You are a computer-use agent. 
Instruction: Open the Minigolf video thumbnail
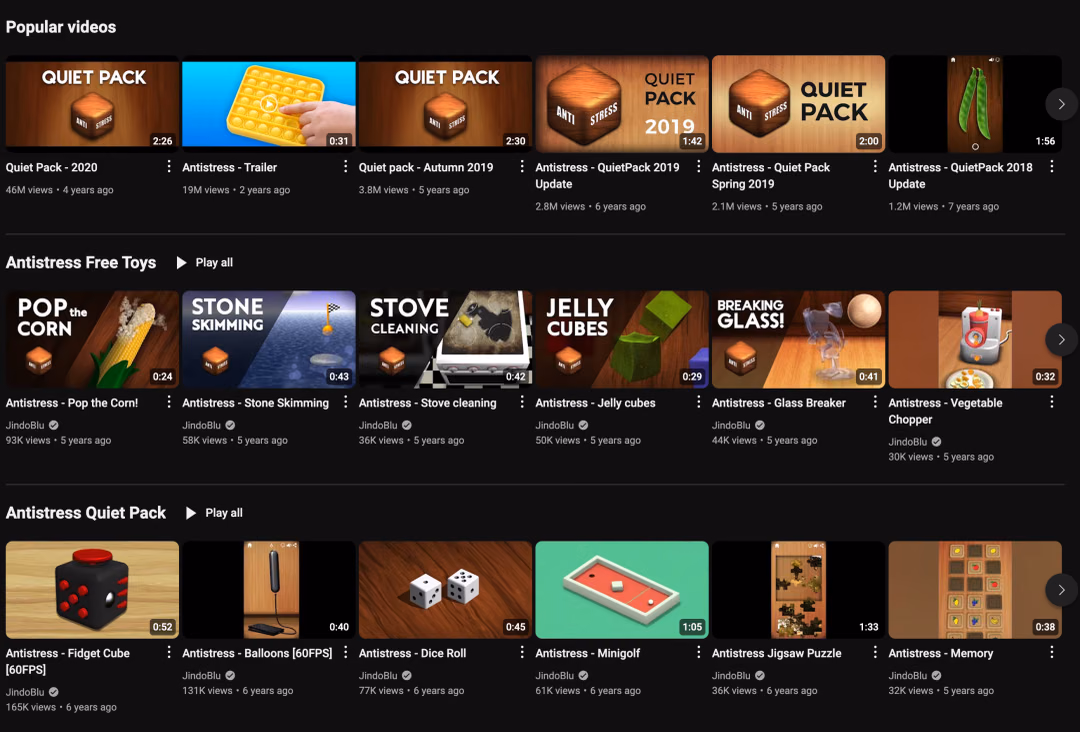[622, 589]
